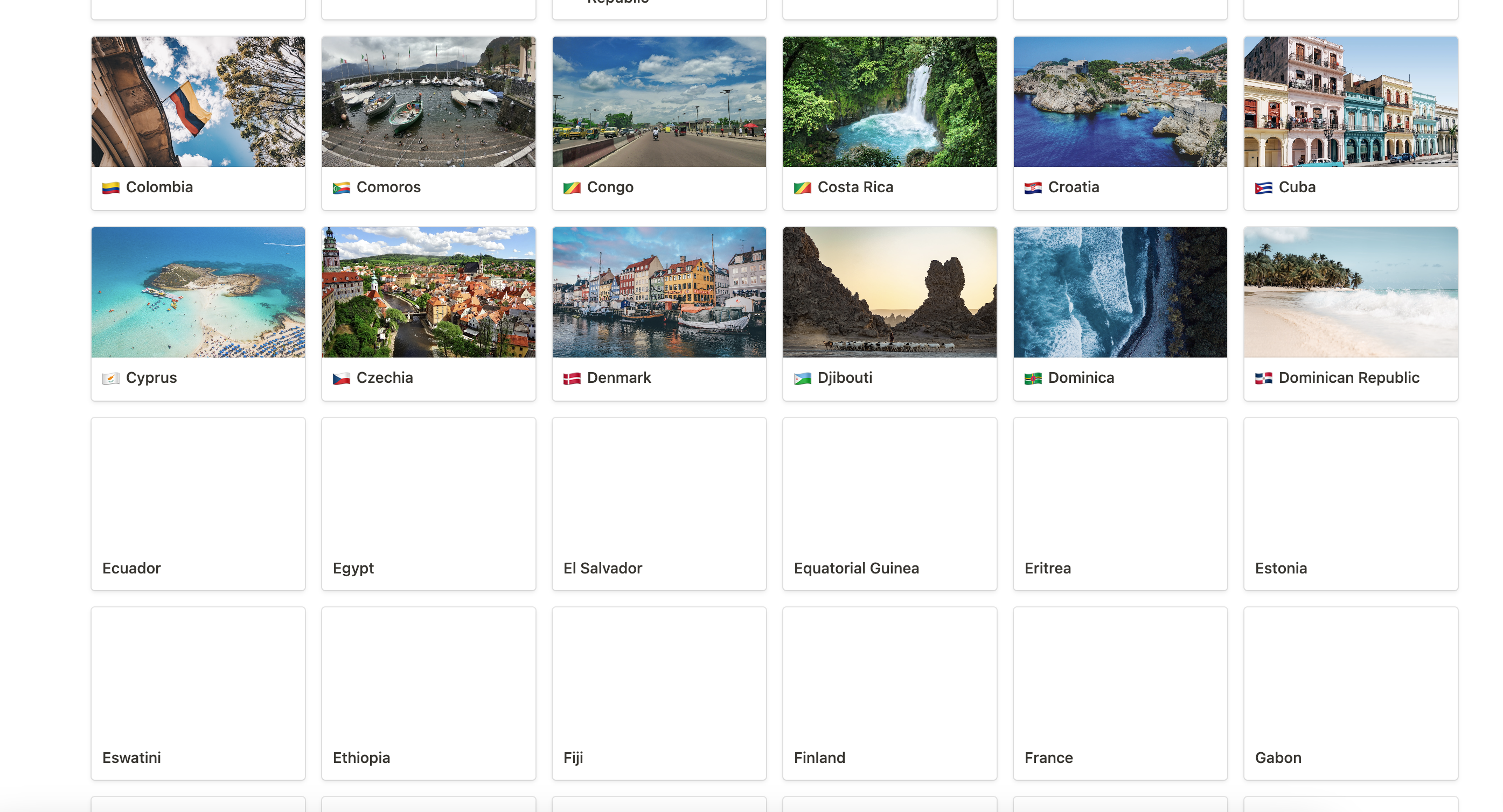Open the Congo road photo
Image resolution: width=1503 pixels, height=812 pixels.
pyautogui.click(x=659, y=101)
